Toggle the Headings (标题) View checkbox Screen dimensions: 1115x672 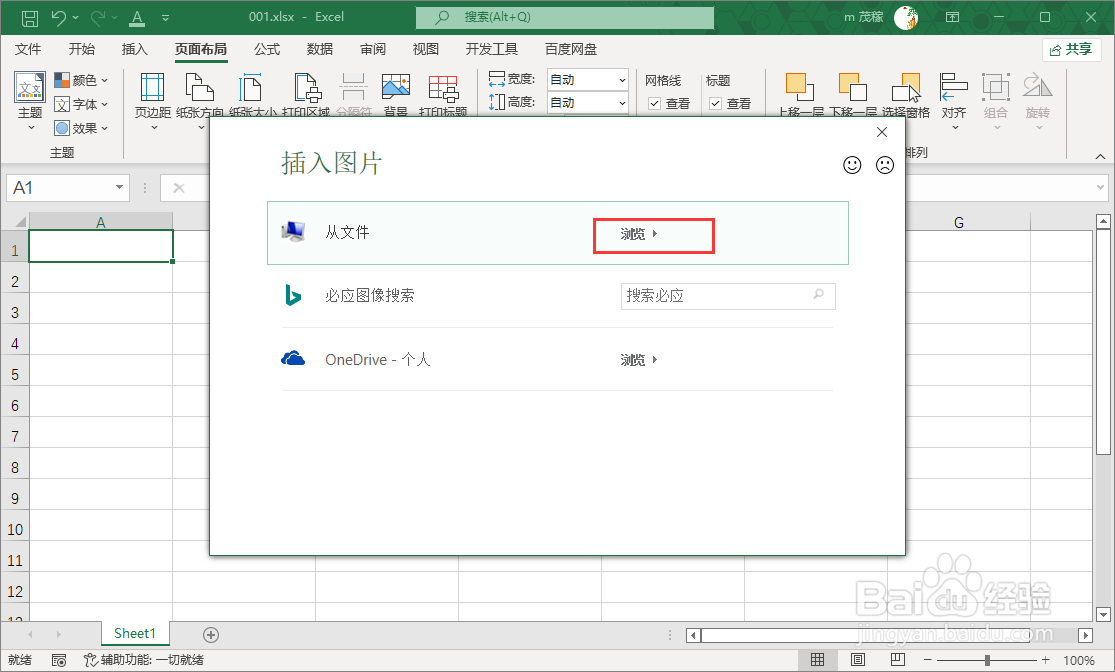tap(716, 104)
